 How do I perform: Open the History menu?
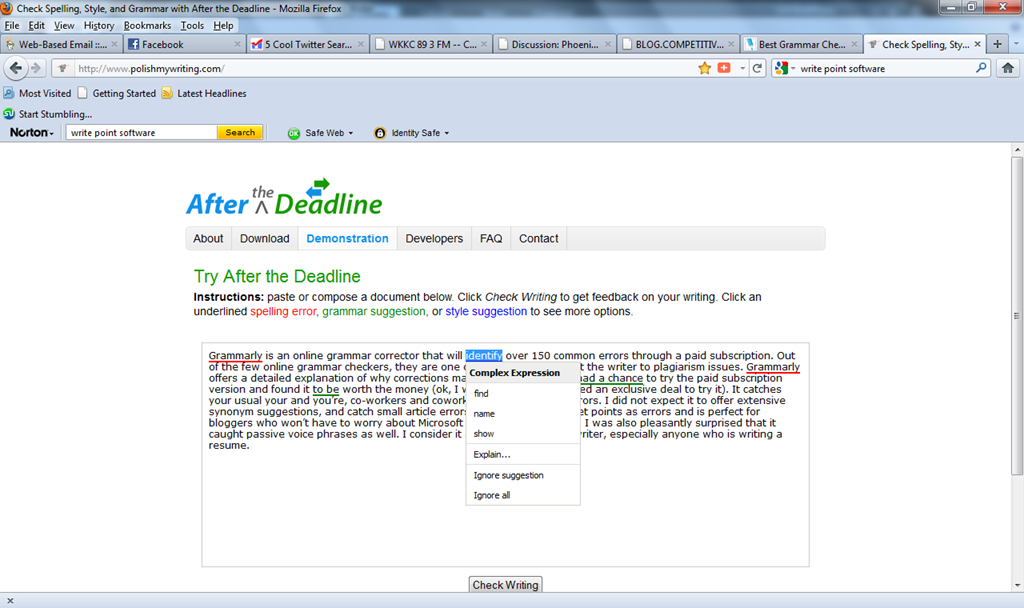99,25
